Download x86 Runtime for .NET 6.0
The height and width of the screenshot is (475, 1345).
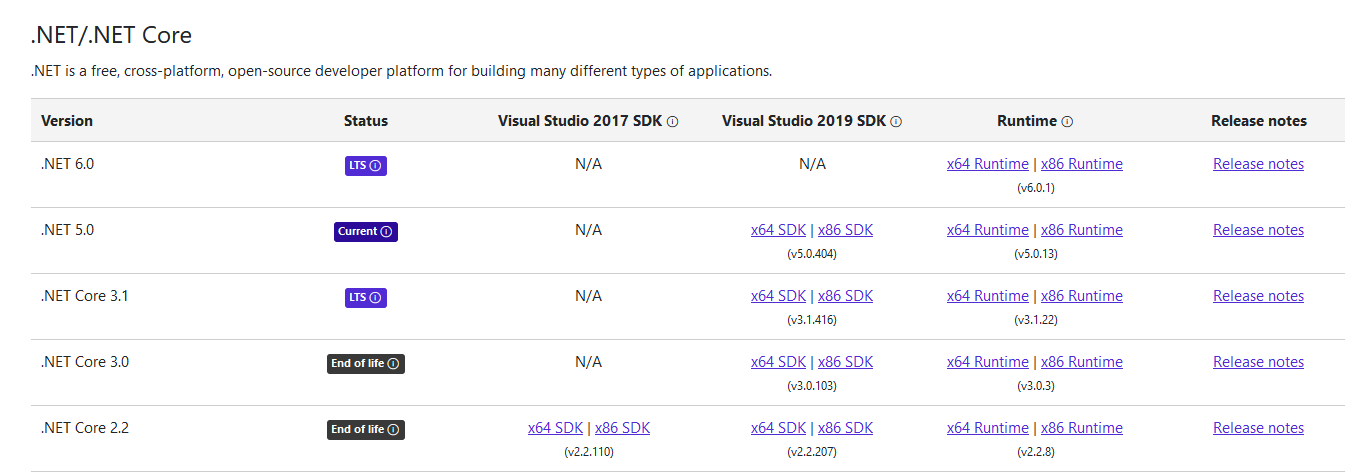click(1082, 164)
